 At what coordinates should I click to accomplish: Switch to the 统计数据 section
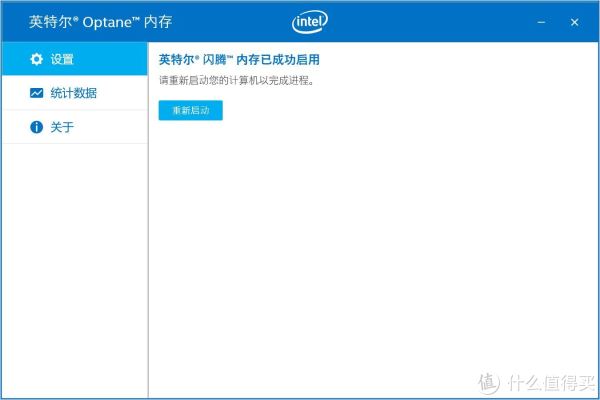(x=75, y=93)
